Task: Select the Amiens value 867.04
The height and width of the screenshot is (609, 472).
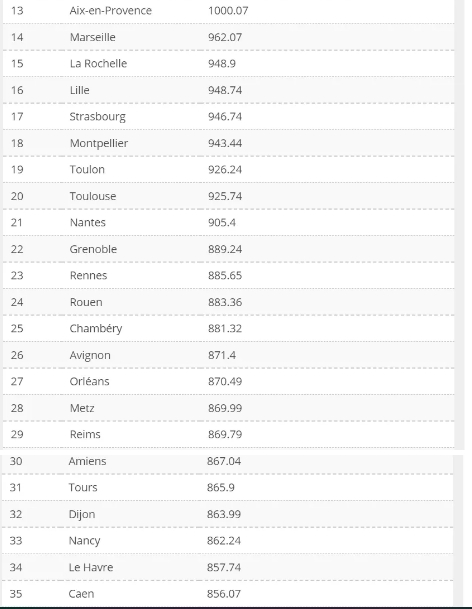Action: [224, 461]
